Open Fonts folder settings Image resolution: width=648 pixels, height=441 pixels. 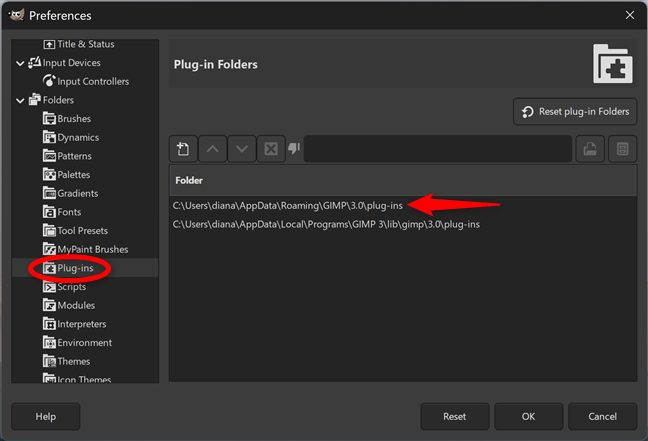coord(62,212)
